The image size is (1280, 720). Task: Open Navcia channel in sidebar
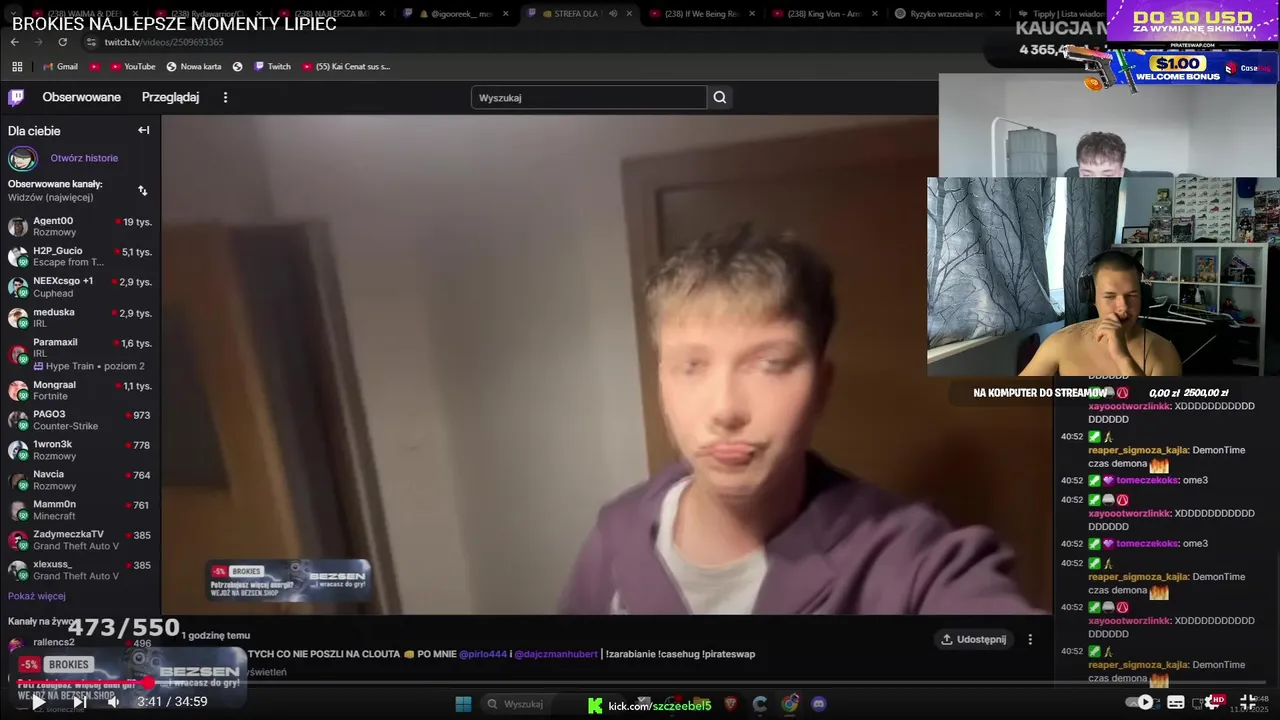click(x=80, y=480)
